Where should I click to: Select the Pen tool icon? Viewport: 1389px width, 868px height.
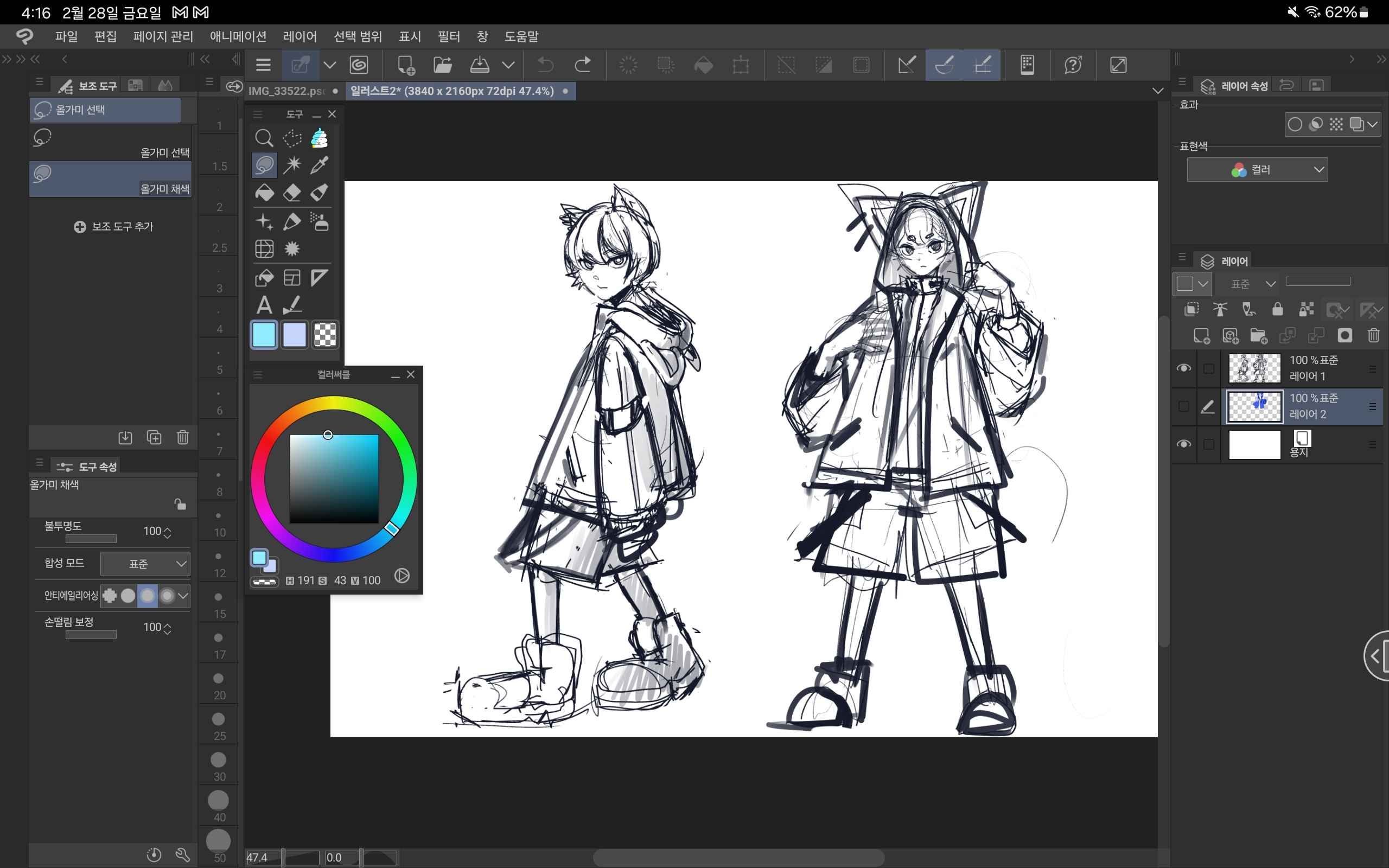tap(292, 221)
